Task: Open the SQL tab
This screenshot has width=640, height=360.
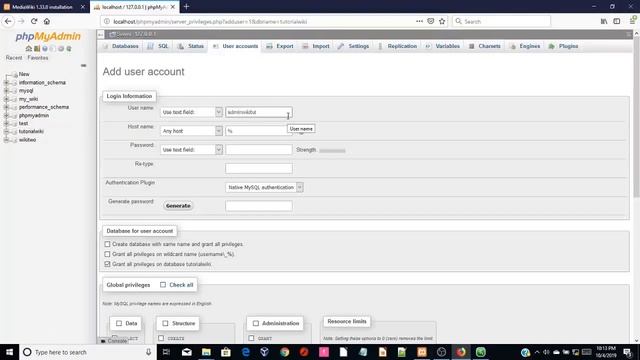Action: point(158,46)
